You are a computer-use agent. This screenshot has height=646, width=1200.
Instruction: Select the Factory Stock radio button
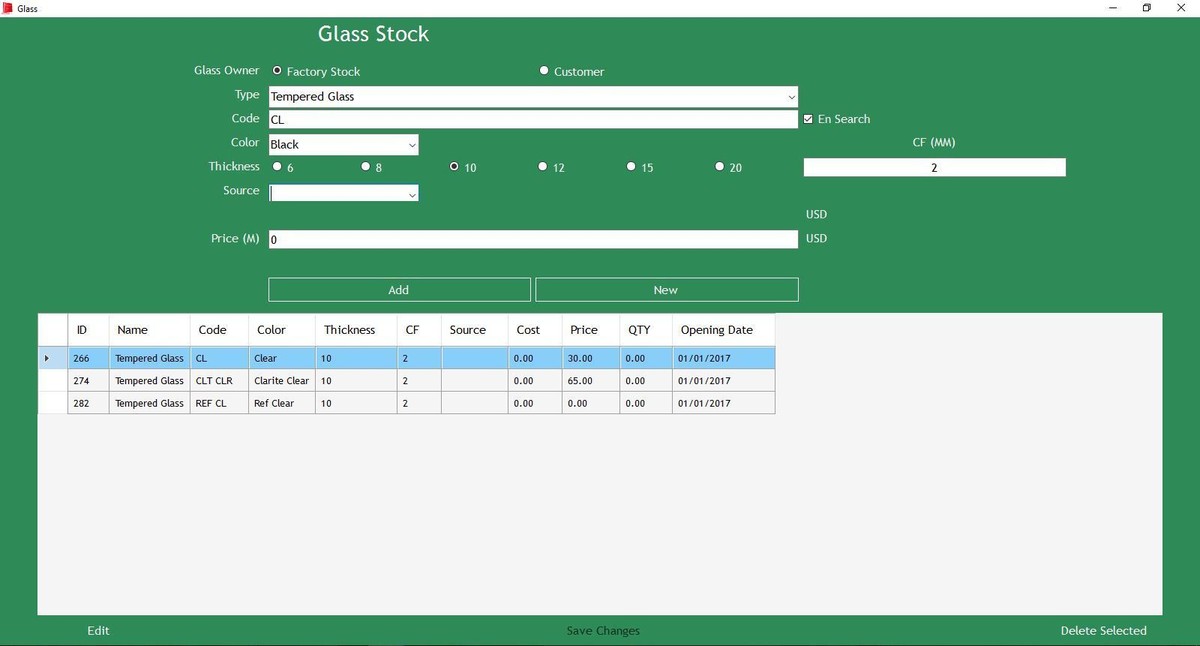tap(278, 71)
